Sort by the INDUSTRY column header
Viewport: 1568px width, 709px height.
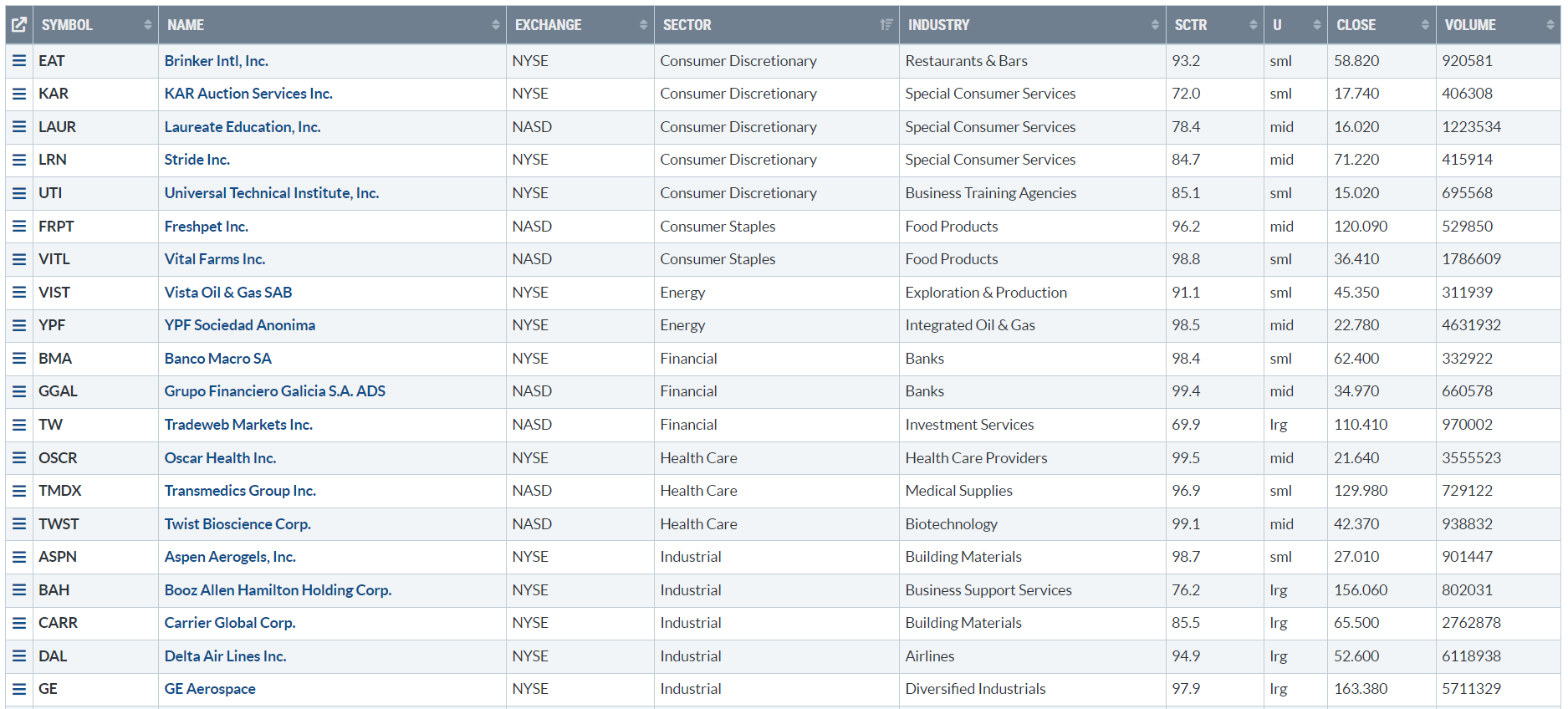pos(939,25)
